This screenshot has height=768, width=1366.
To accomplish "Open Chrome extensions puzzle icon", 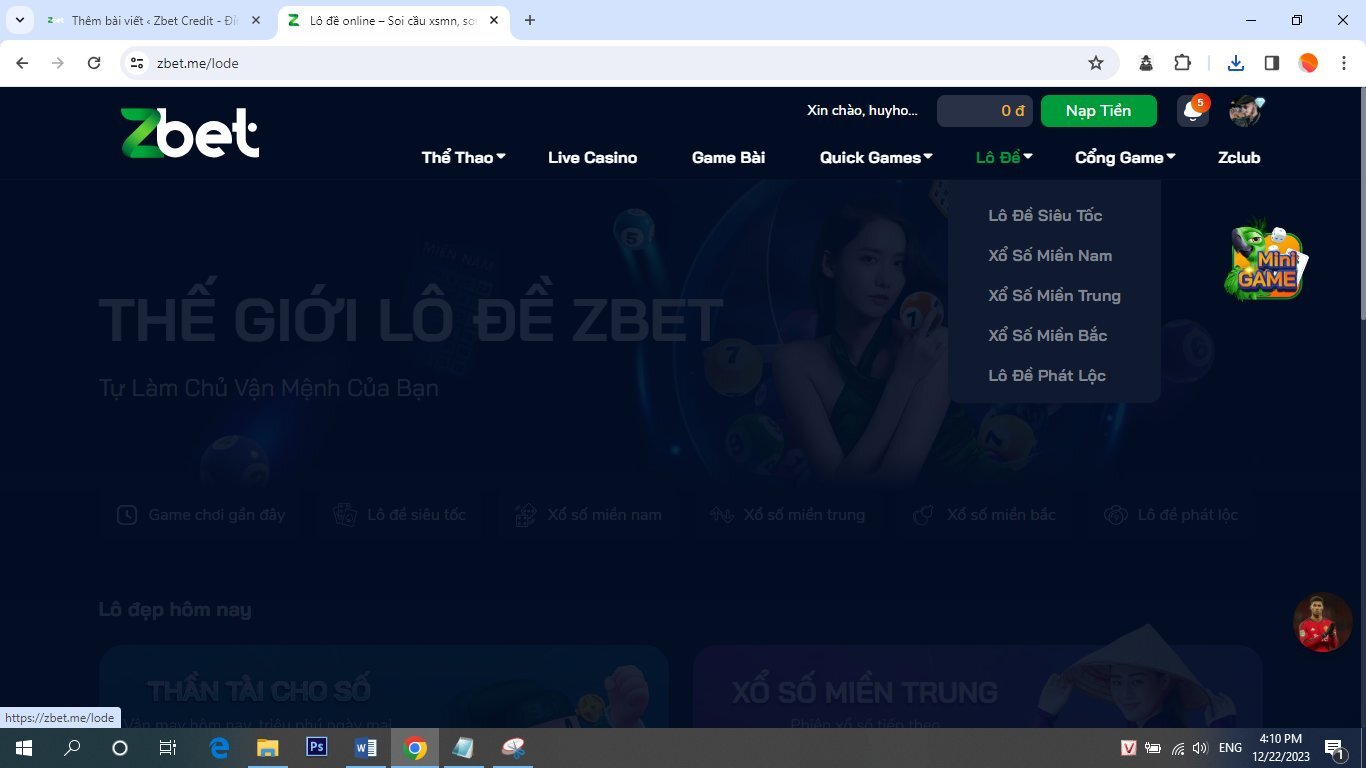I will click(x=1182, y=63).
